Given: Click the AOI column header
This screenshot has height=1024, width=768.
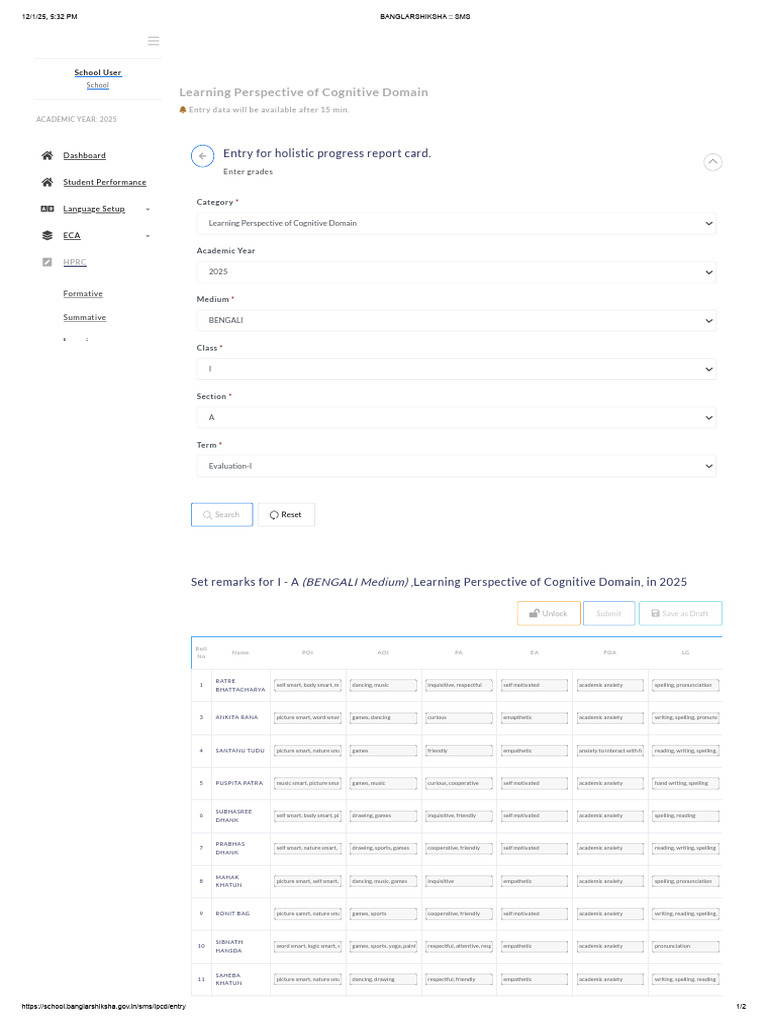Looking at the screenshot, I should 383,653.
